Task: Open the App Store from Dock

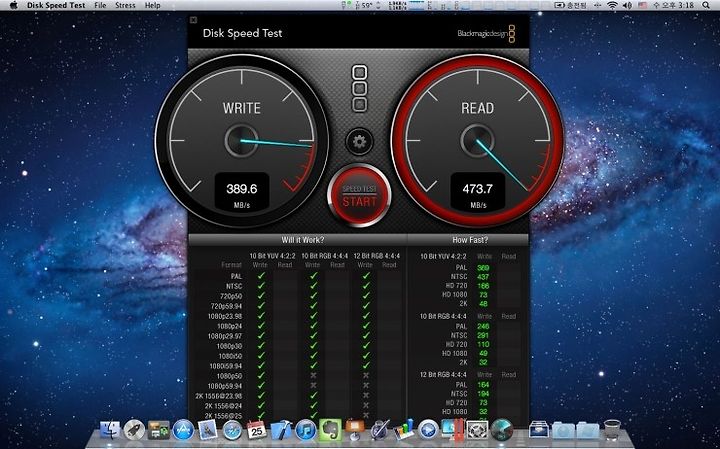Action: tap(183, 430)
